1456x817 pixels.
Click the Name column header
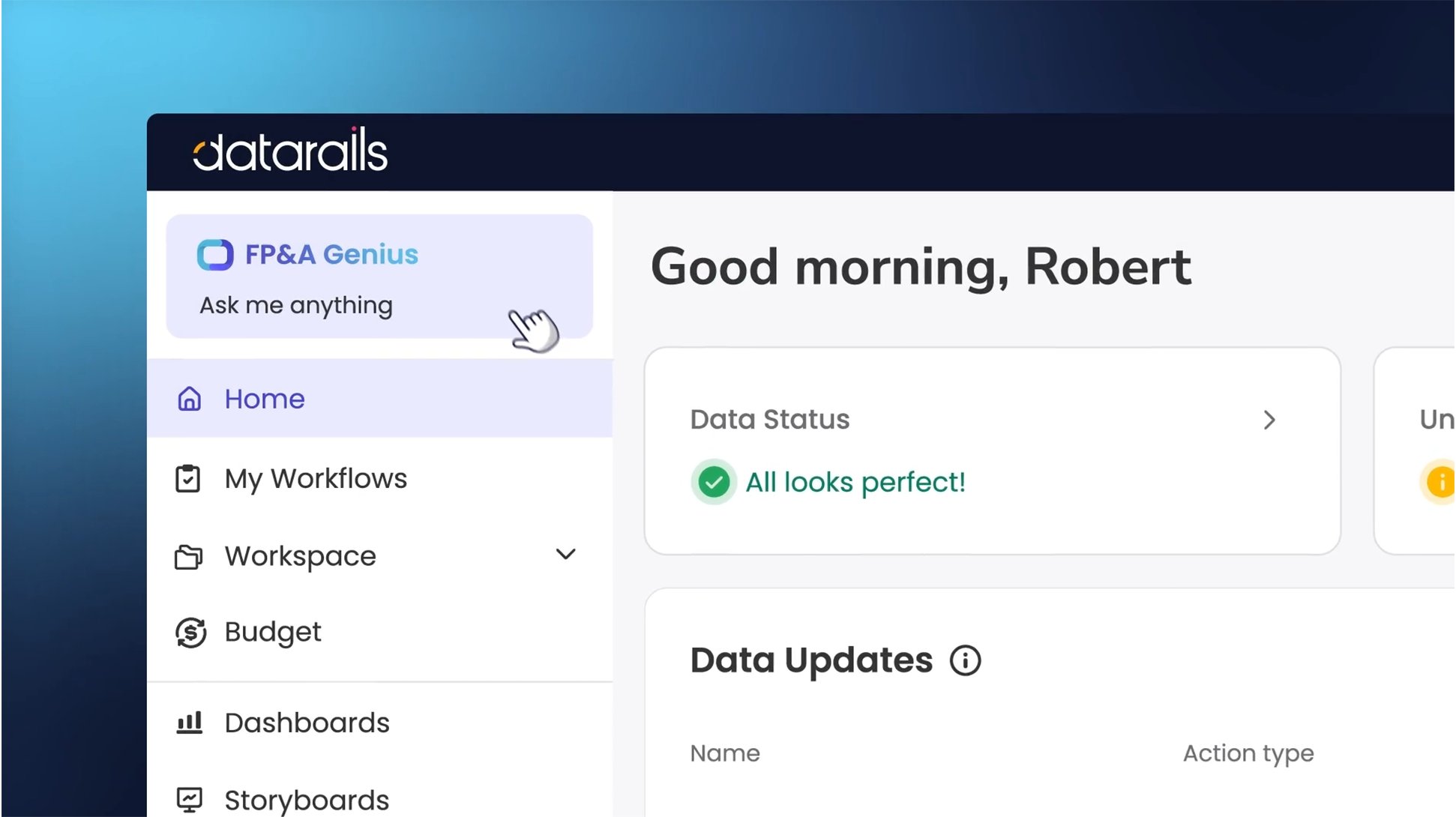click(x=725, y=753)
